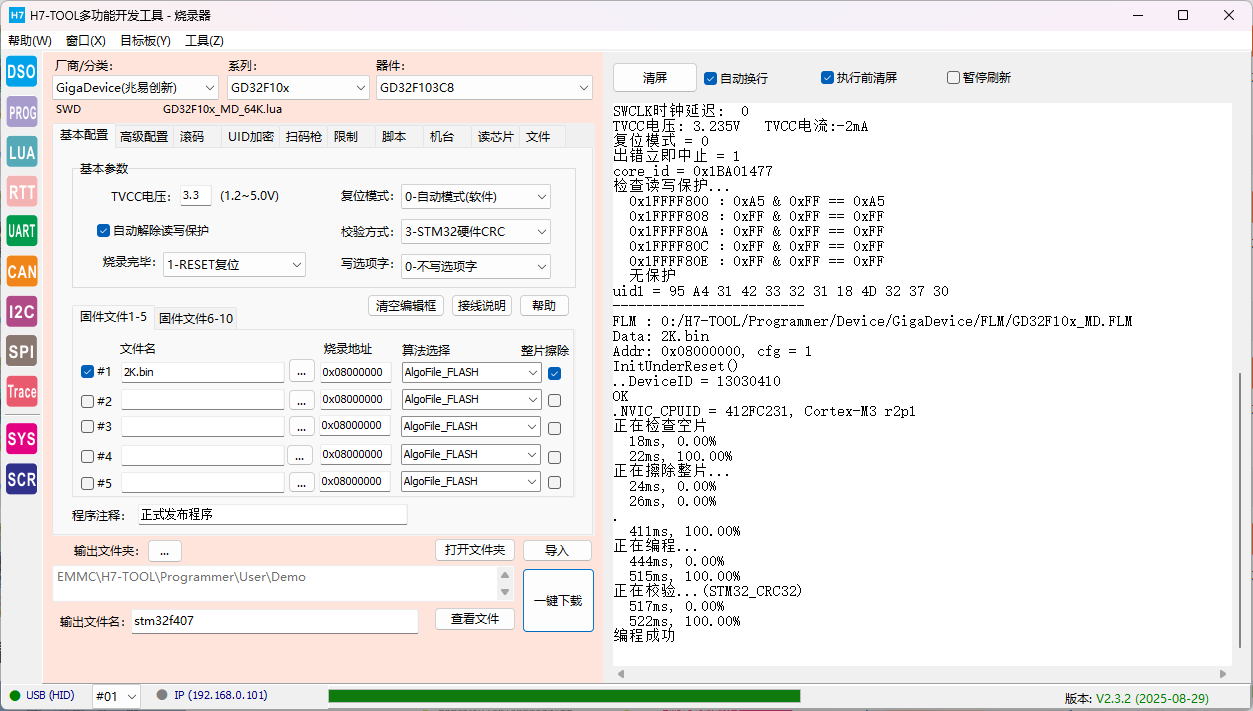The image size is (1253, 711).
Task: Click the green programming progress bar
Action: (x=564, y=696)
